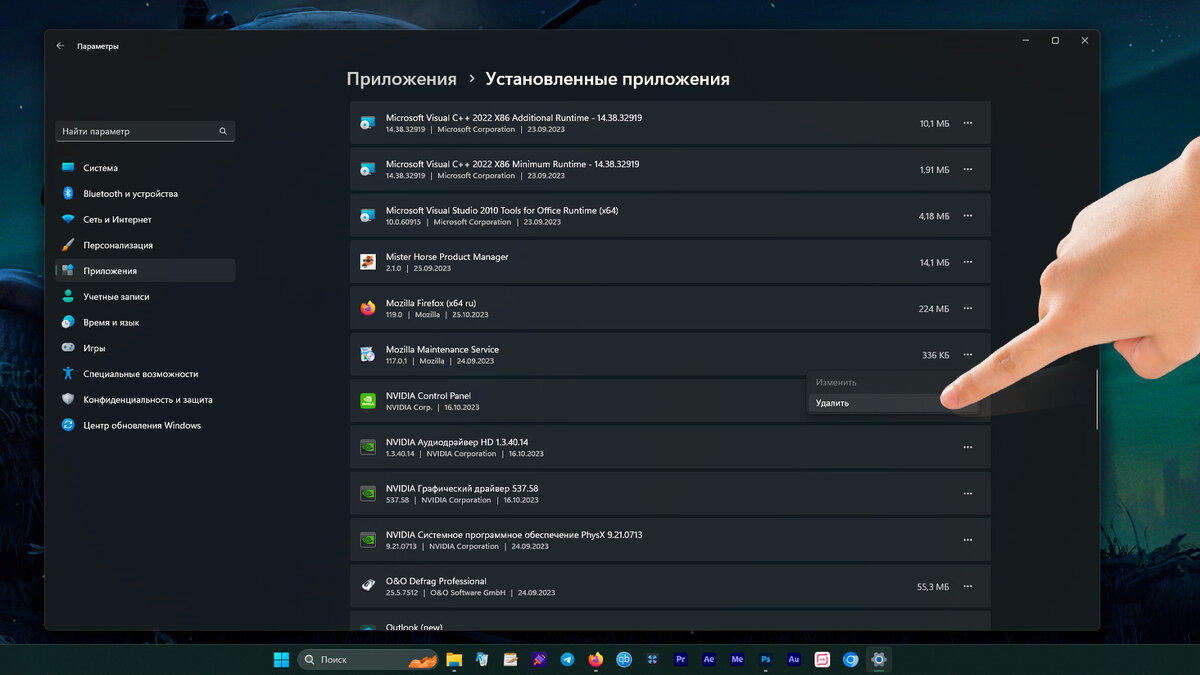Click the Mozilla Maintenance Service icon
Image resolution: width=1200 pixels, height=675 pixels.
point(368,355)
